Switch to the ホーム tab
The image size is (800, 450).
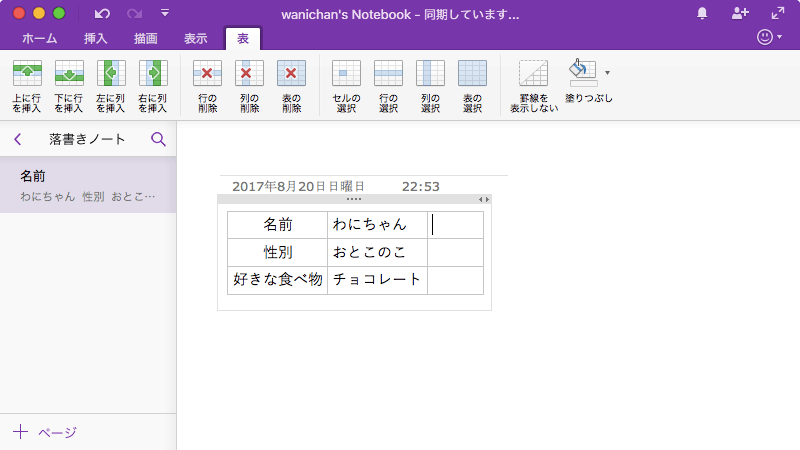click(x=40, y=39)
